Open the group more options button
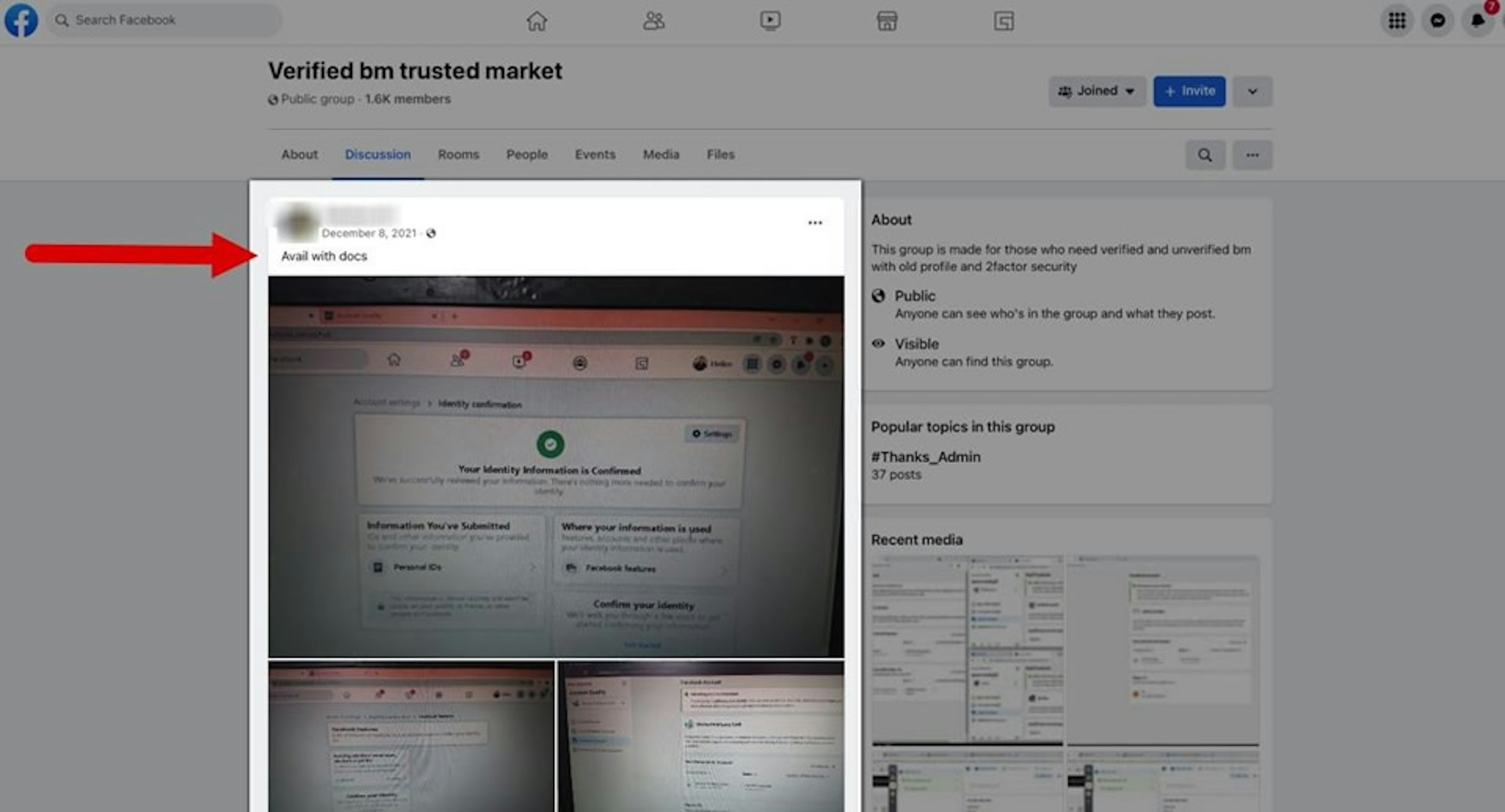The width and height of the screenshot is (1505, 812). [1252, 155]
